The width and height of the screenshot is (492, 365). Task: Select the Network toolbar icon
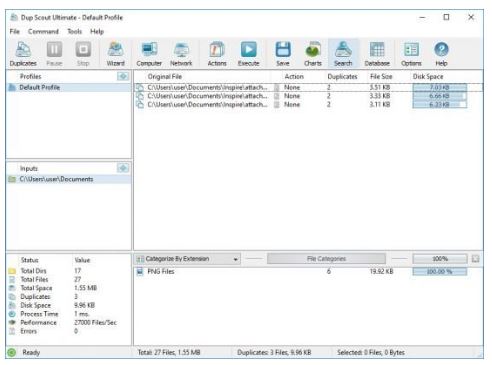[x=181, y=53]
